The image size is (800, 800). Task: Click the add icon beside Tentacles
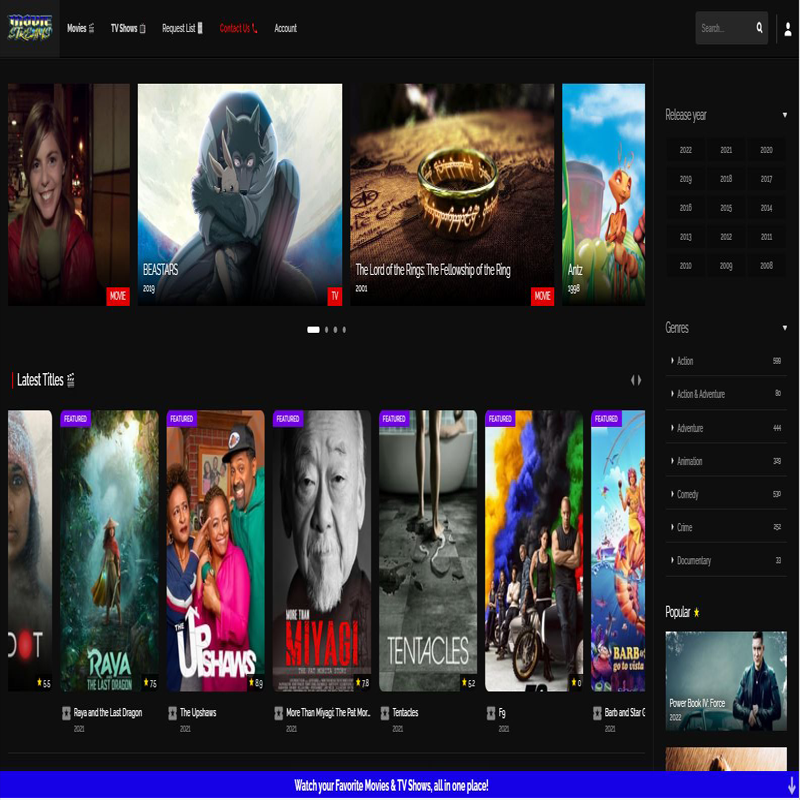click(x=385, y=713)
